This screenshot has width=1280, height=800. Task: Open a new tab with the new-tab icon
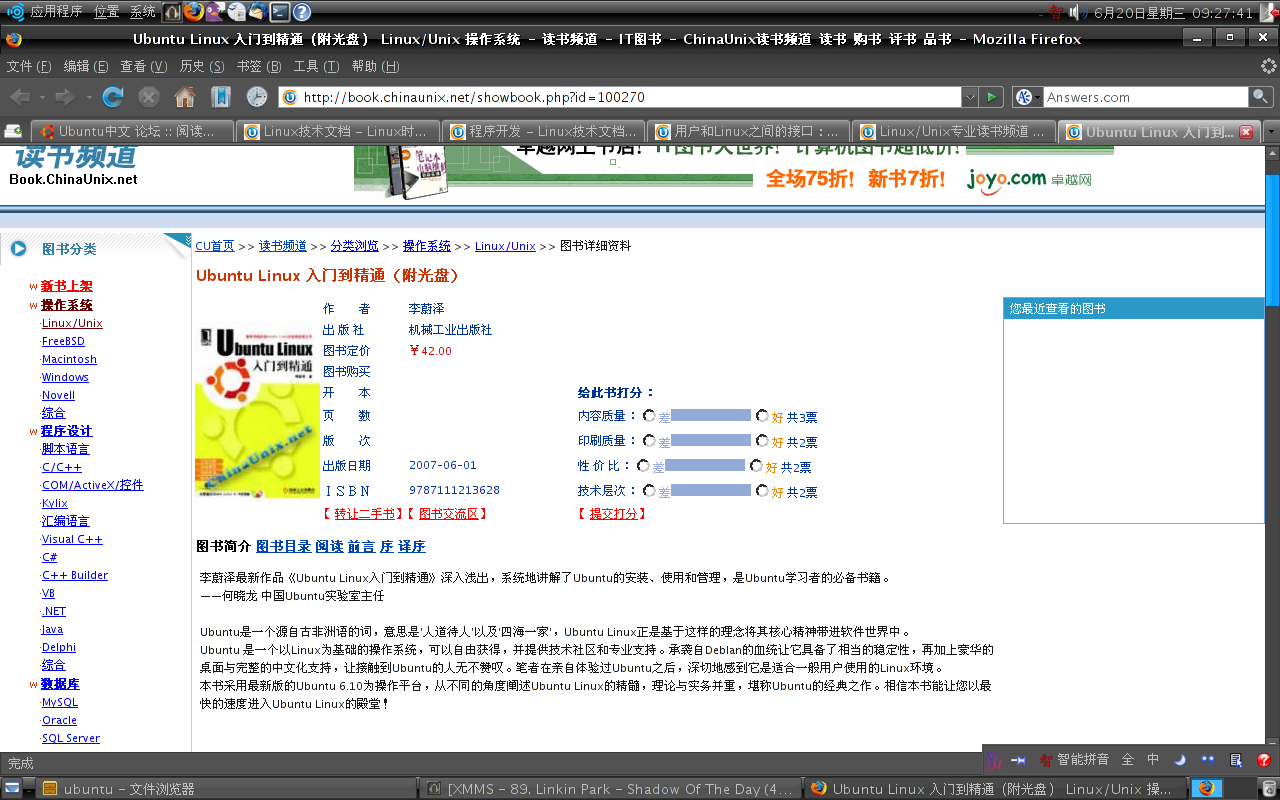click(x=14, y=131)
